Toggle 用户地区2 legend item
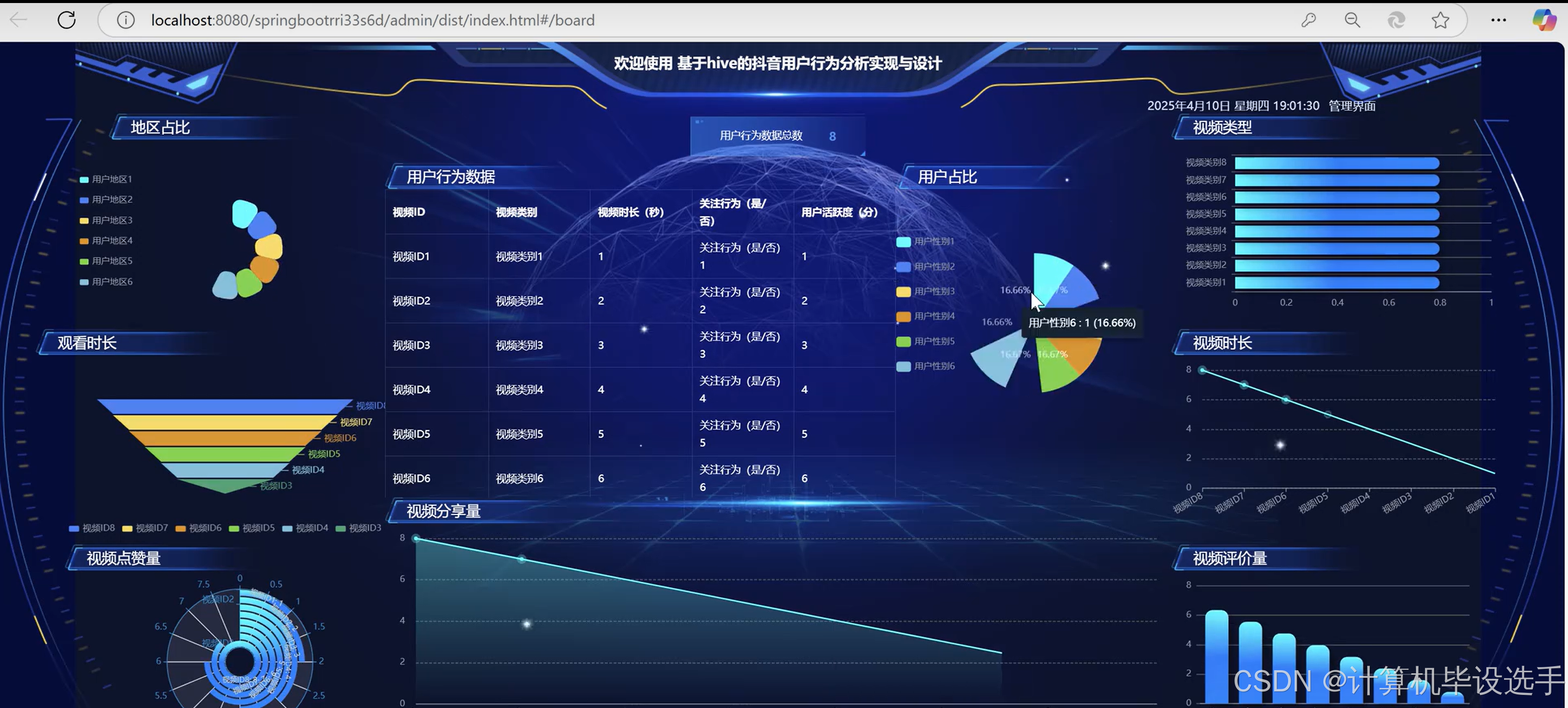This screenshot has width=1568, height=708. 106,199
